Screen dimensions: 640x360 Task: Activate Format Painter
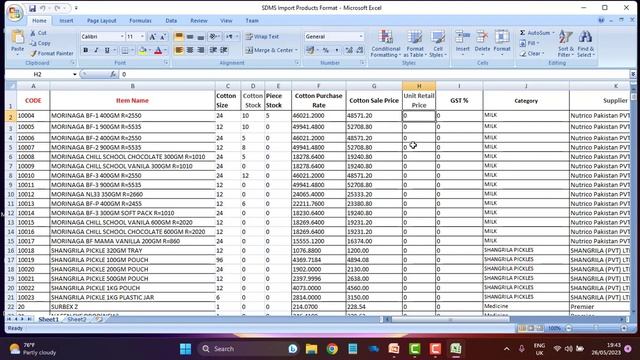click(52, 53)
